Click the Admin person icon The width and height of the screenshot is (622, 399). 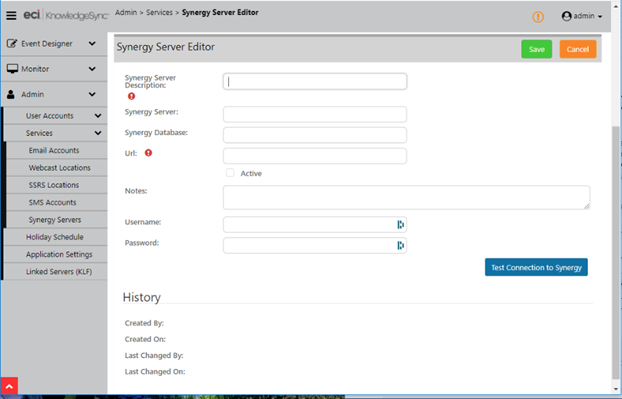click(11, 94)
